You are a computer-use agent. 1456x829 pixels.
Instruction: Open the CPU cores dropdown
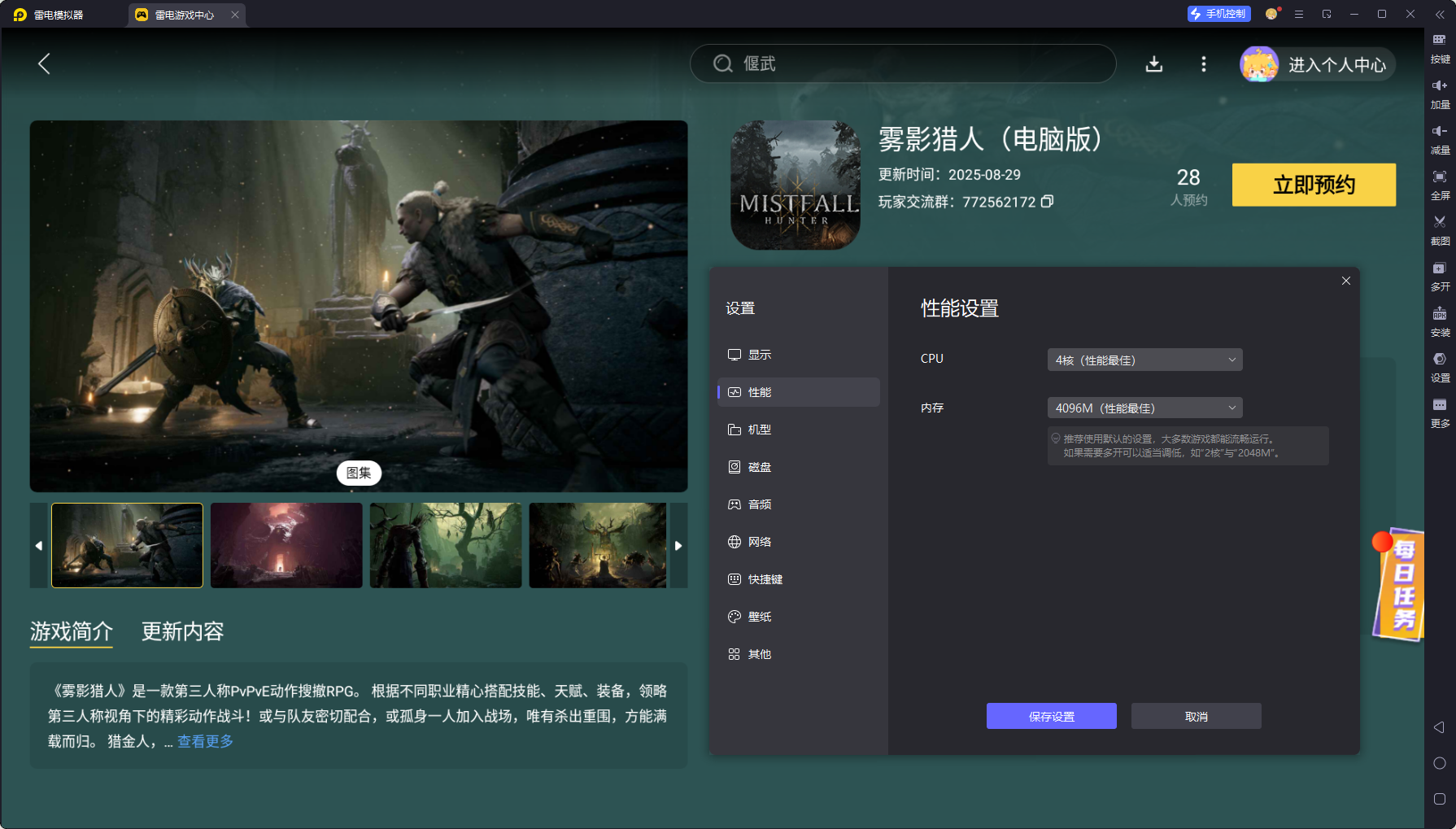click(1144, 360)
